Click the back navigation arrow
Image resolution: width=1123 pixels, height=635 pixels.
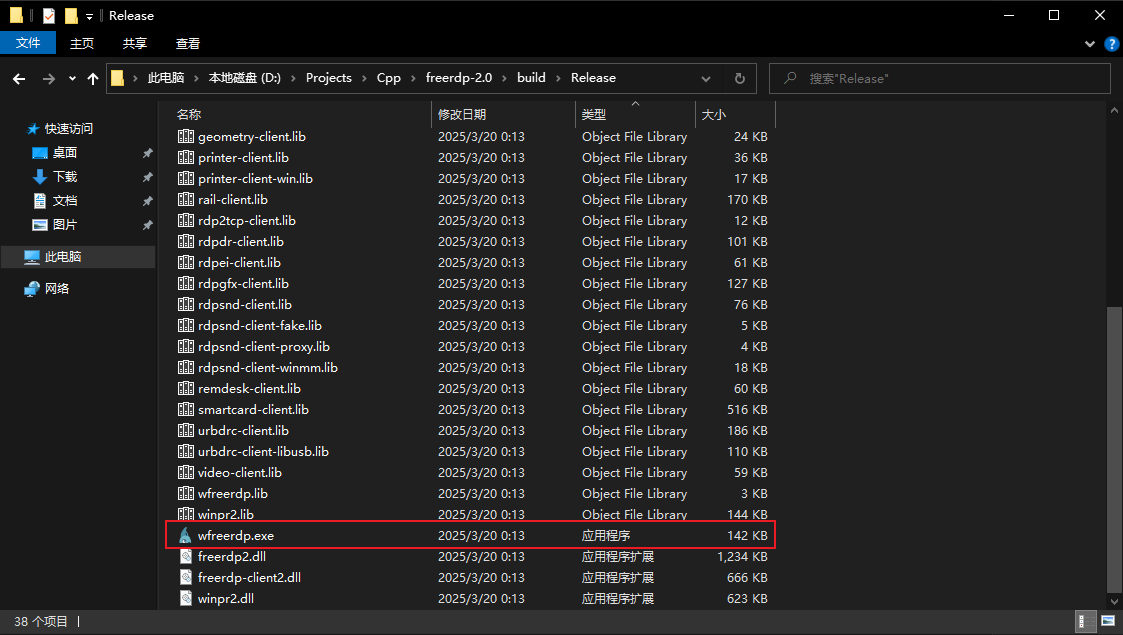[x=19, y=78]
